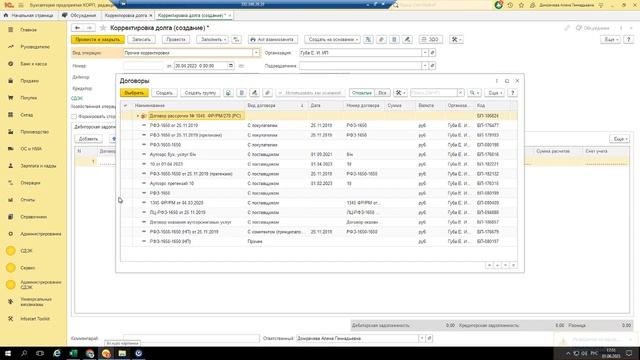
Task: Toggle the Все filter in Договоры
Action: coord(382,93)
